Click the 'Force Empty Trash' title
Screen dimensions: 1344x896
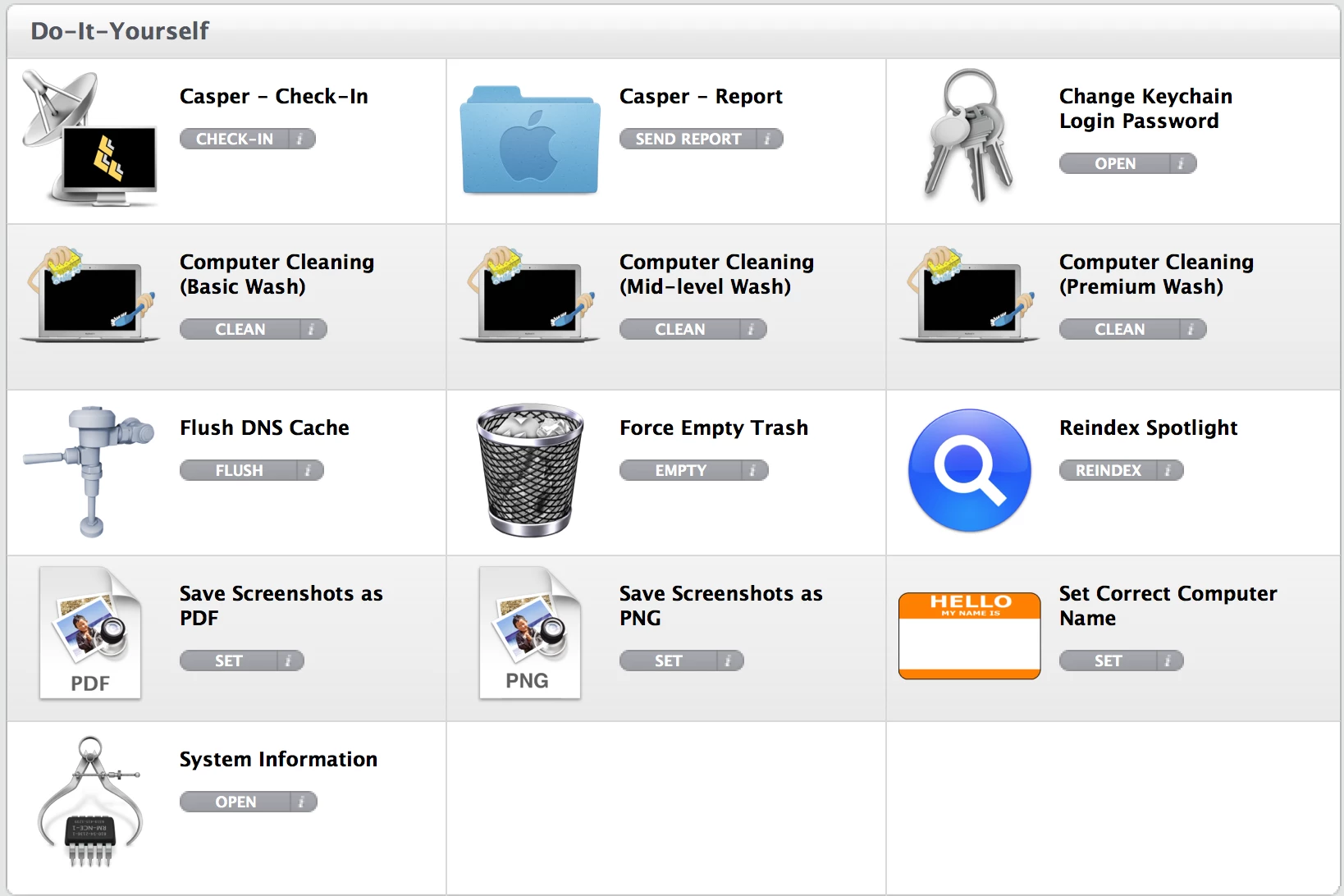click(714, 428)
